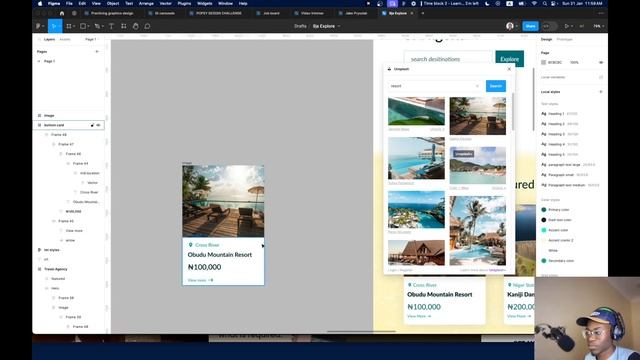Open shape tools dropdown arrow
This screenshot has width=640, height=360.
(x=88, y=26)
